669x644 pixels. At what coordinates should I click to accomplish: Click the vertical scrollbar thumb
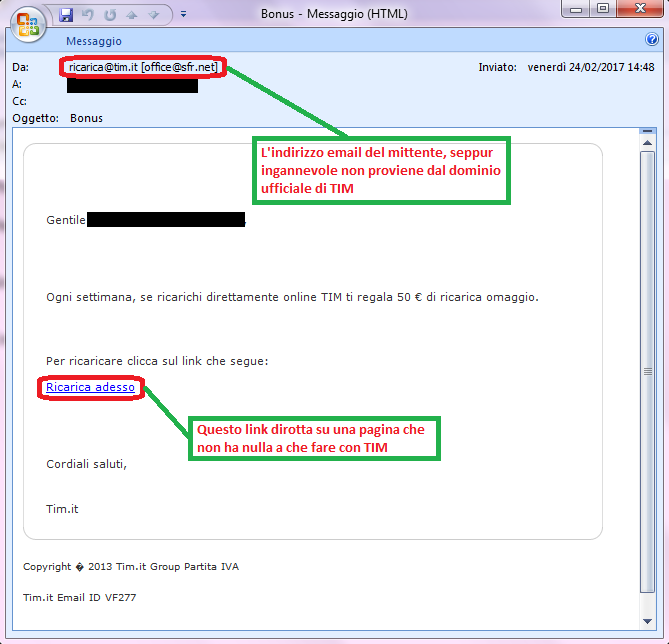coord(647,372)
